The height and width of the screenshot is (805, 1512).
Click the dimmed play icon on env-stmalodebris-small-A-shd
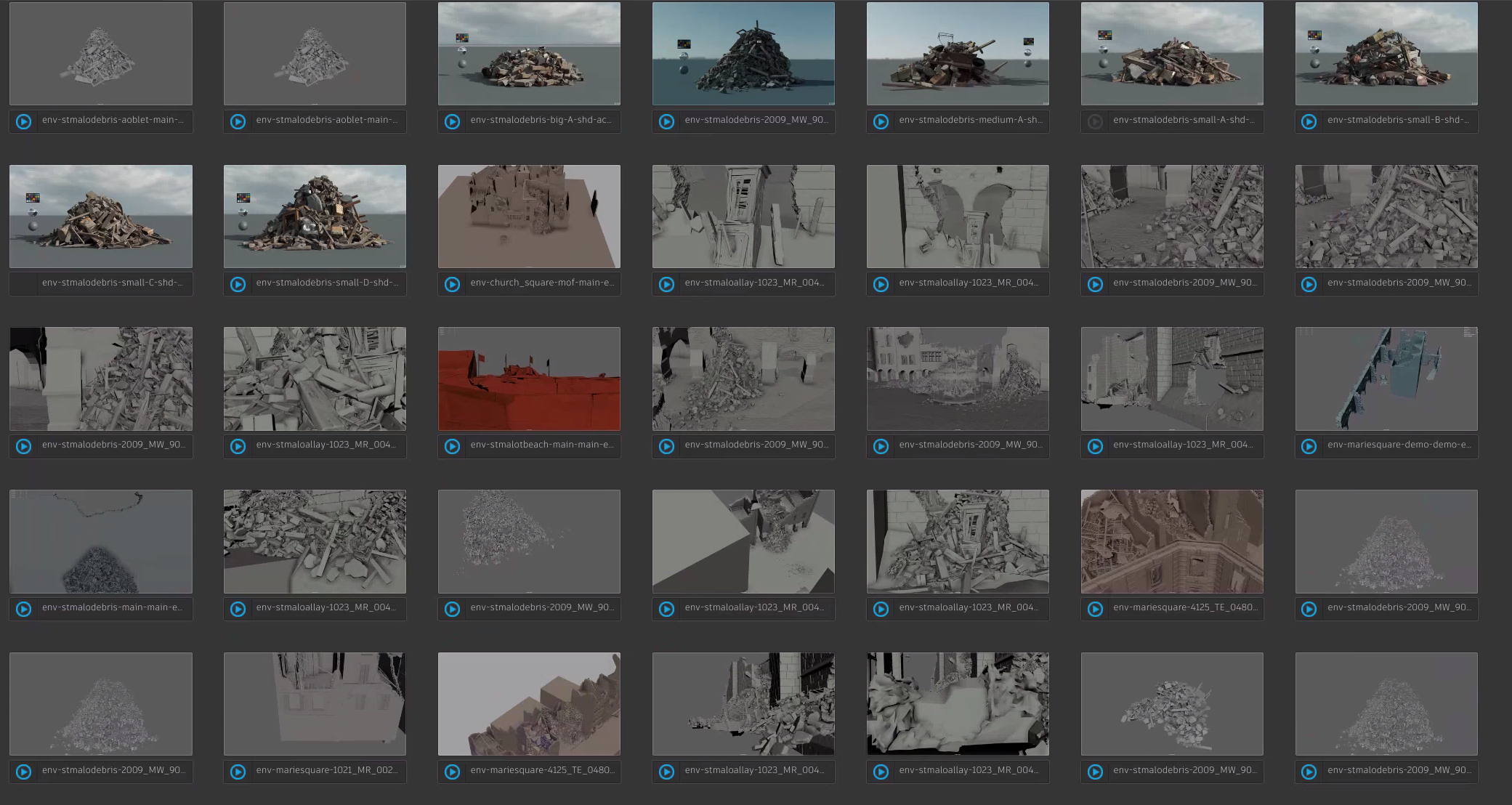[1094, 121]
